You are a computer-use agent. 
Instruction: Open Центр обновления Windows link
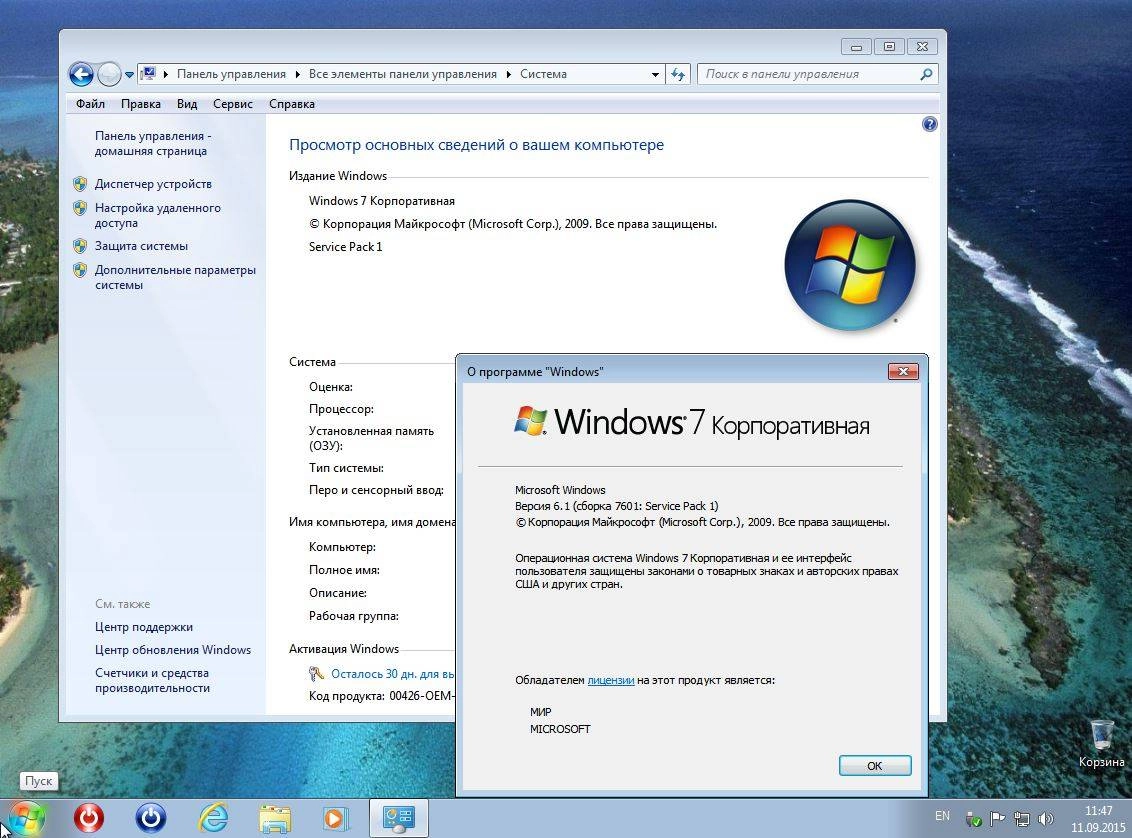pos(173,650)
